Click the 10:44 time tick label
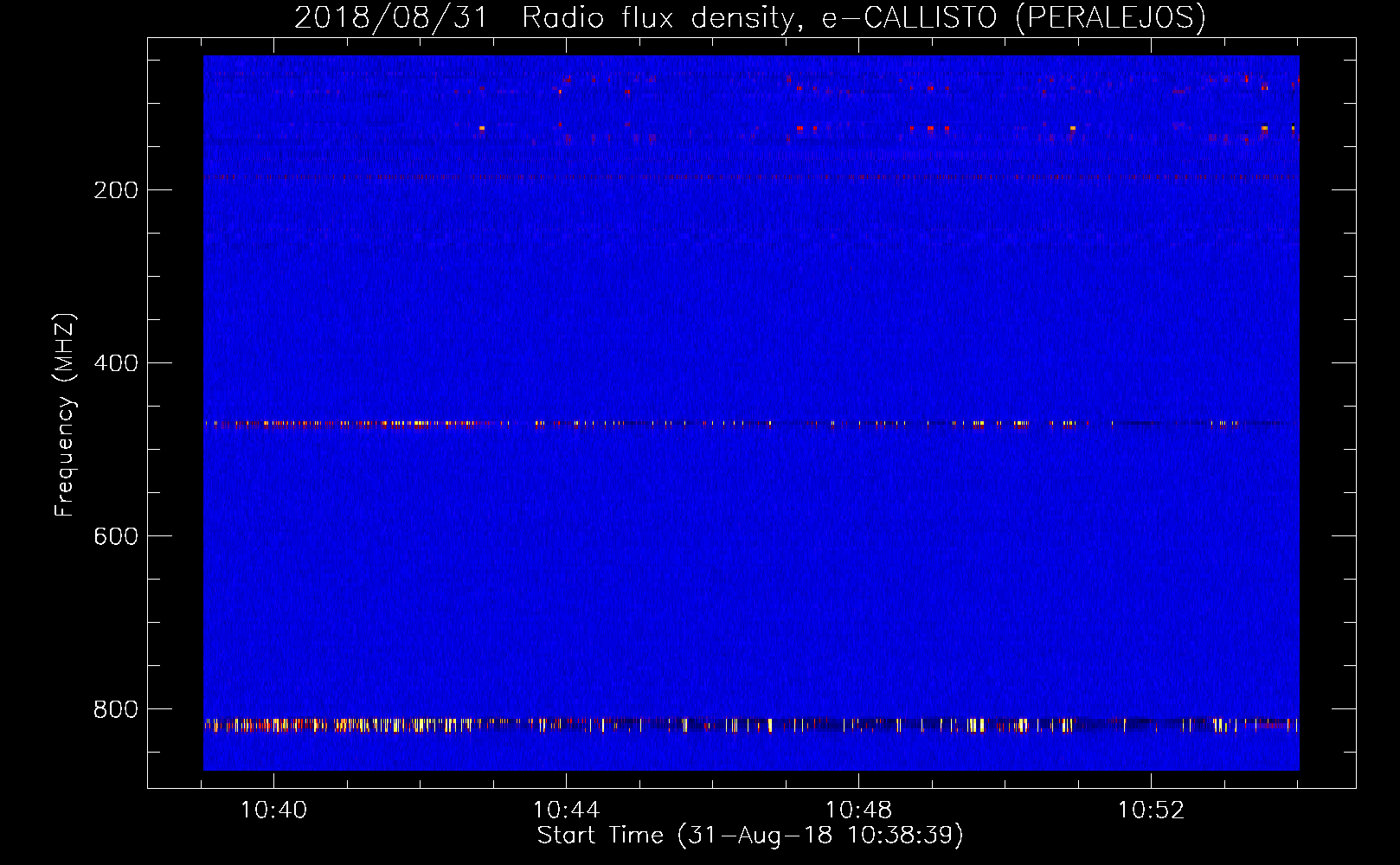This screenshot has width=1400, height=865. [566, 811]
